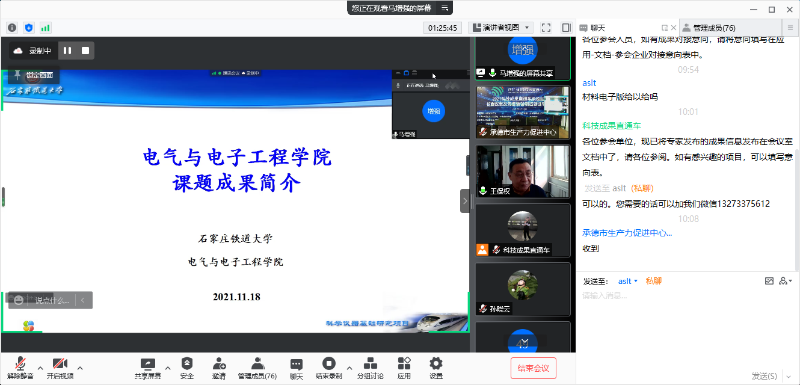Click the "说点什么..." comment box
Screen dimensions: 800x385
pos(51,300)
